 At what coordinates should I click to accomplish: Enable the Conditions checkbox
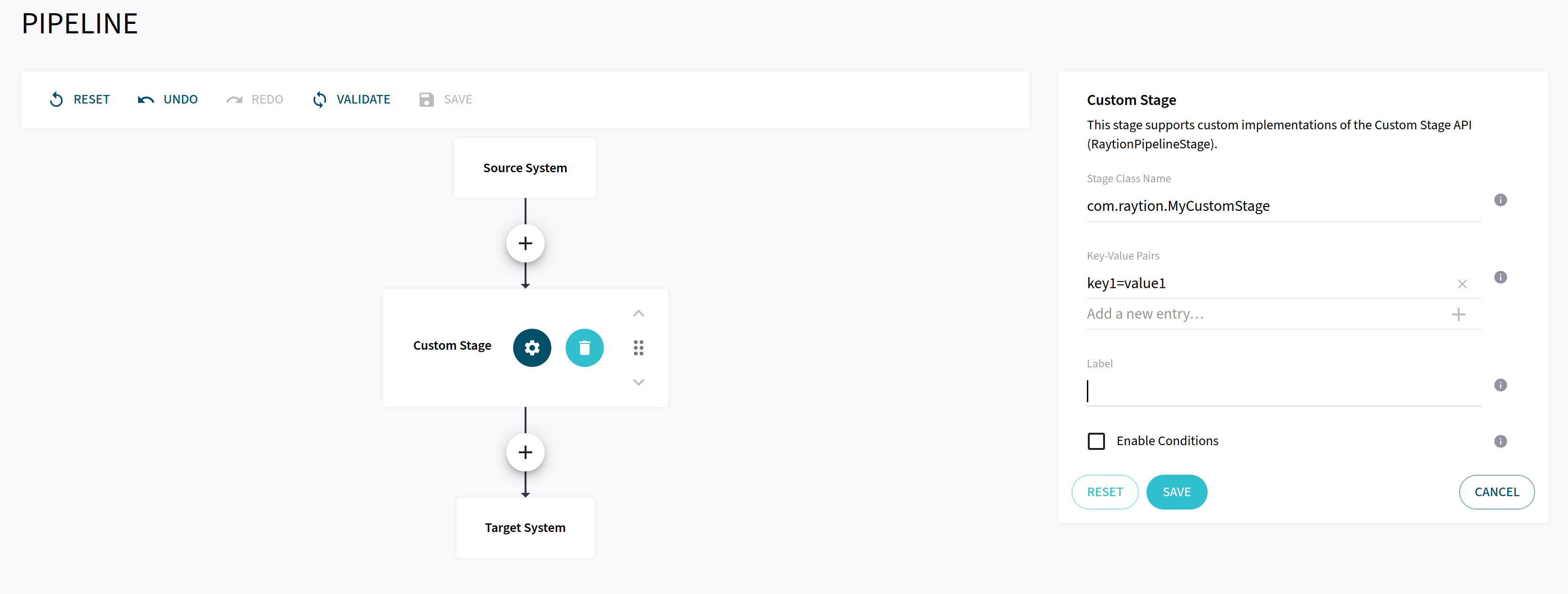click(x=1095, y=441)
